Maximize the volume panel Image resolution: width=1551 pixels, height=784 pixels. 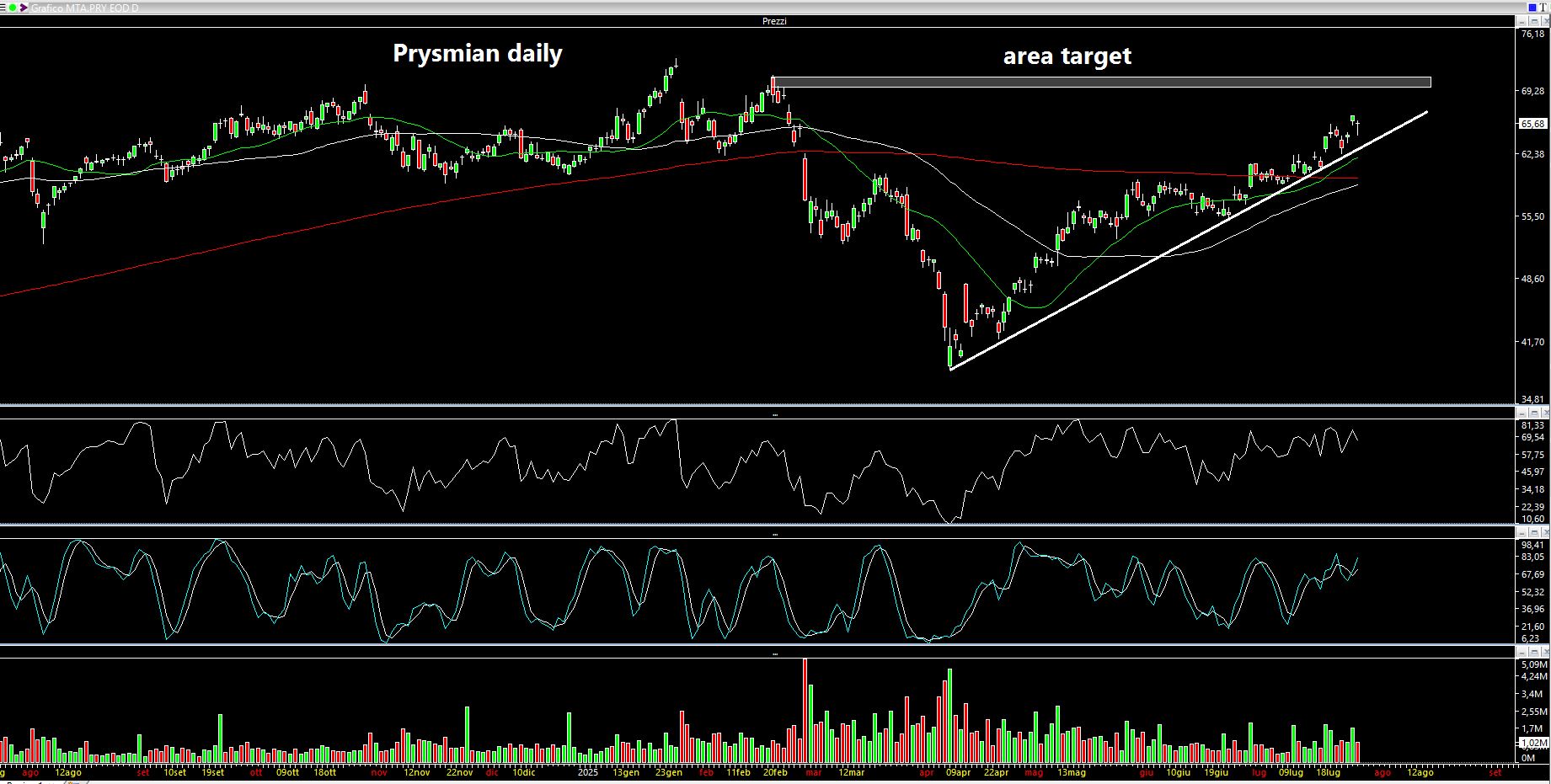coord(1534,652)
